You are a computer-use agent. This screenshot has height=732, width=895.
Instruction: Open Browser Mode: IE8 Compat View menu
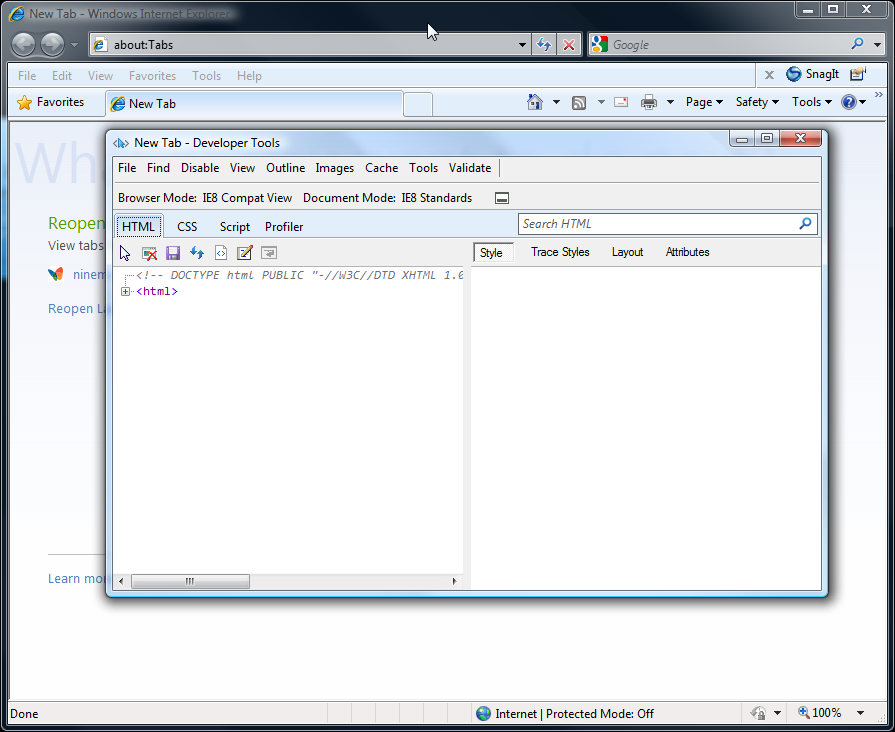coord(205,198)
